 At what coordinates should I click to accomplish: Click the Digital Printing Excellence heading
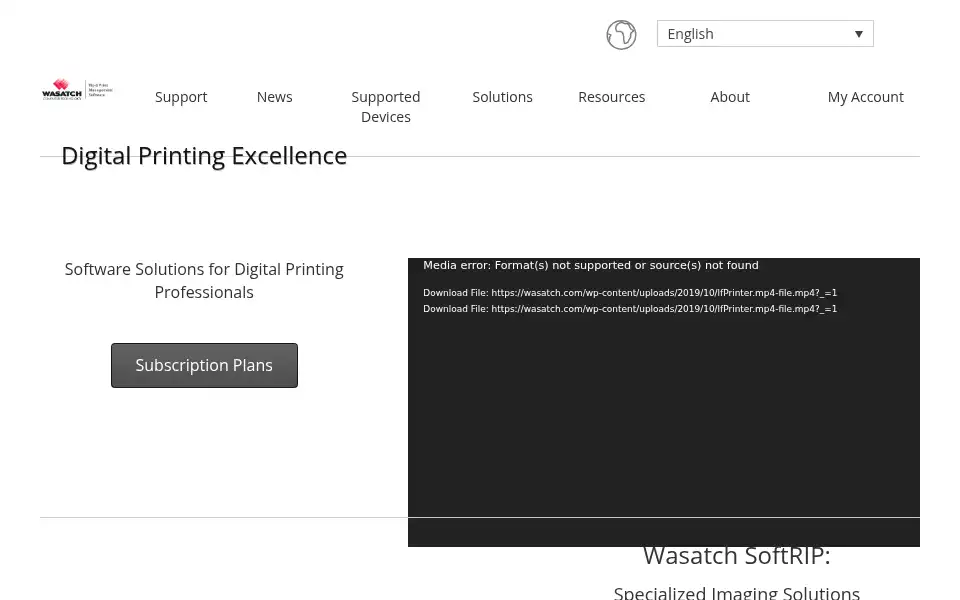pyautogui.click(x=204, y=156)
